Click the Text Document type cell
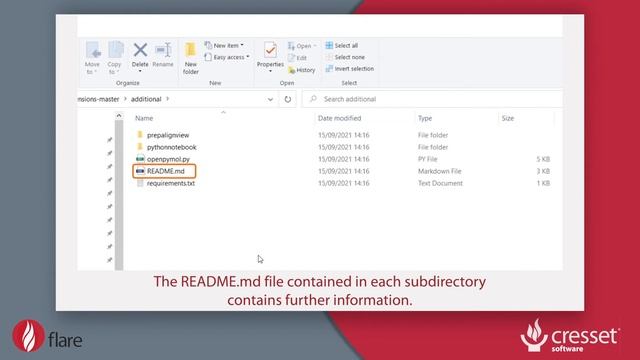The height and width of the screenshot is (360, 640). 440,183
